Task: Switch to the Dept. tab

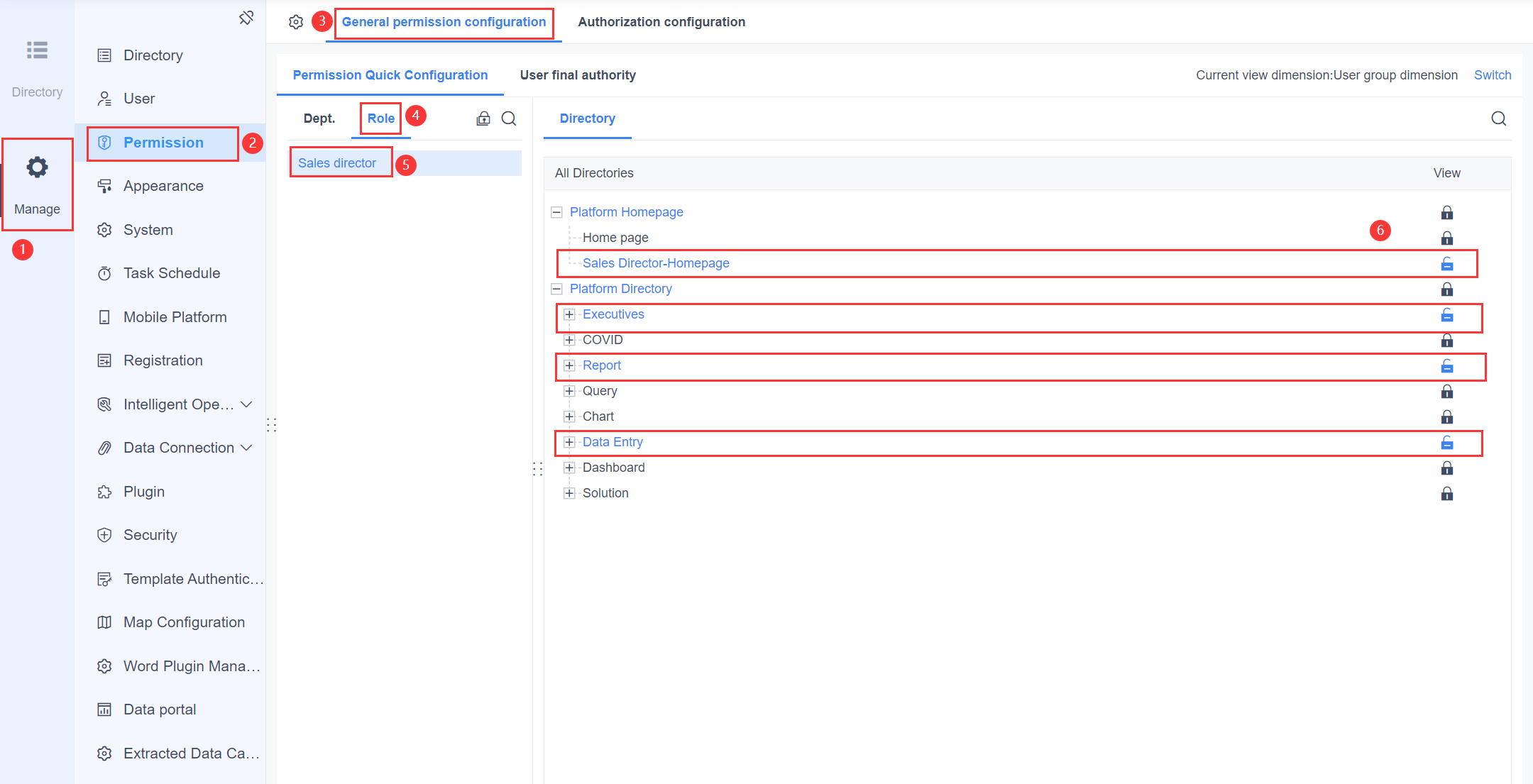Action: 319,118
